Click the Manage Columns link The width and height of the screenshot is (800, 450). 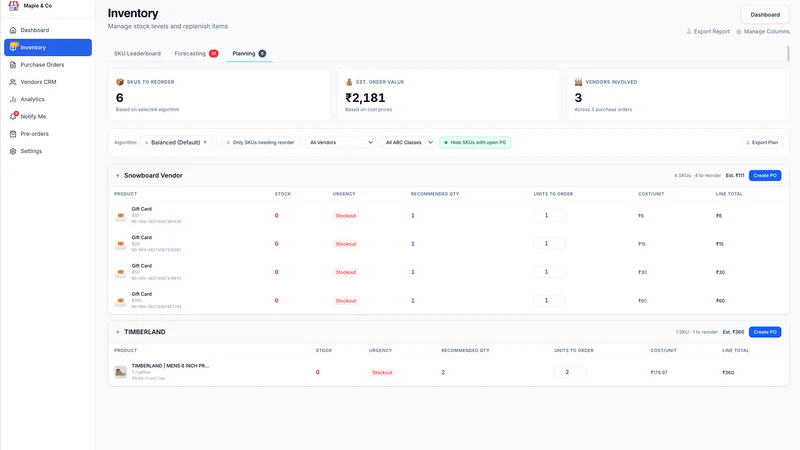[762, 32]
